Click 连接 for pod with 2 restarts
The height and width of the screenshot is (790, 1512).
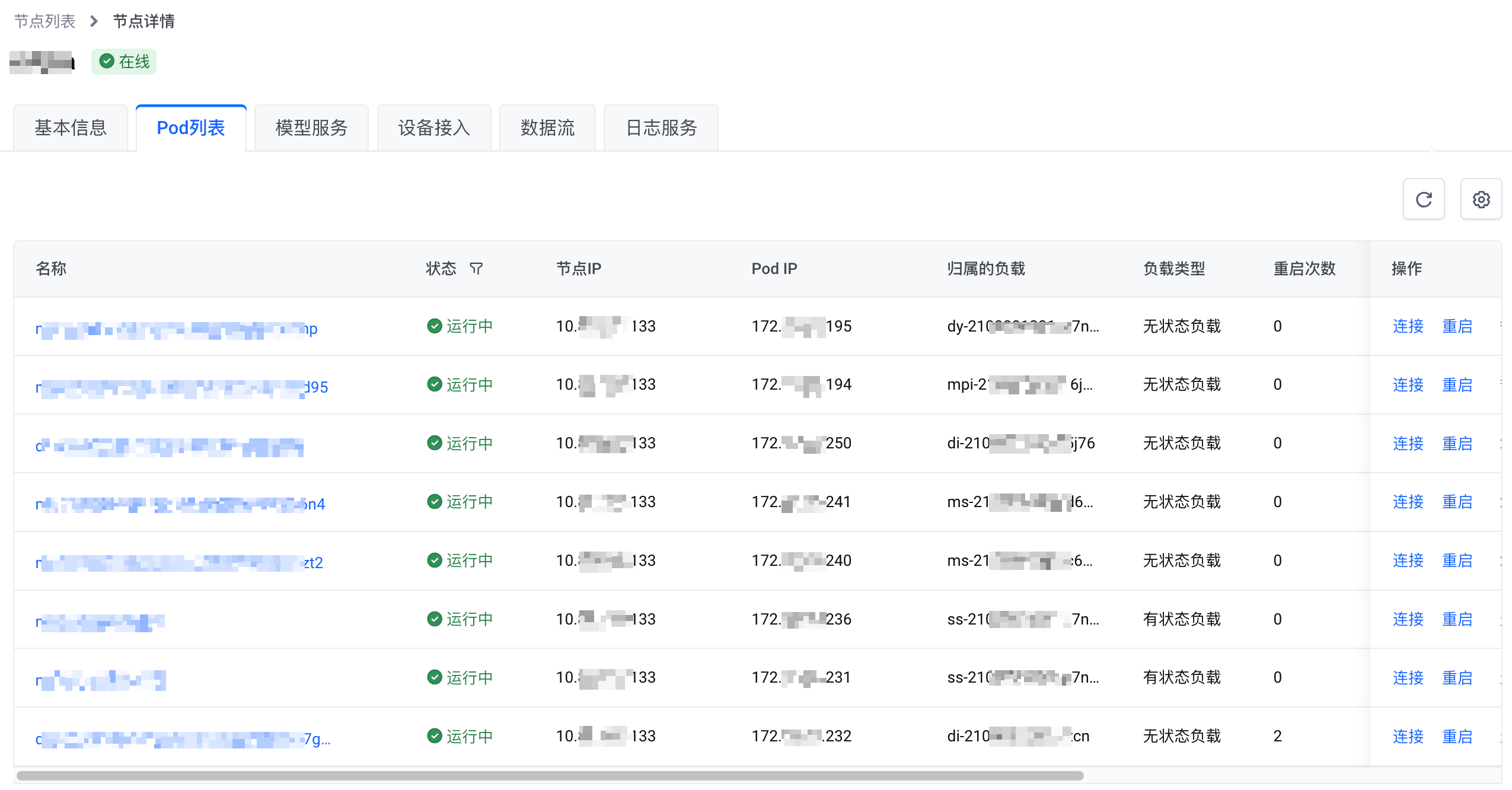[1408, 737]
